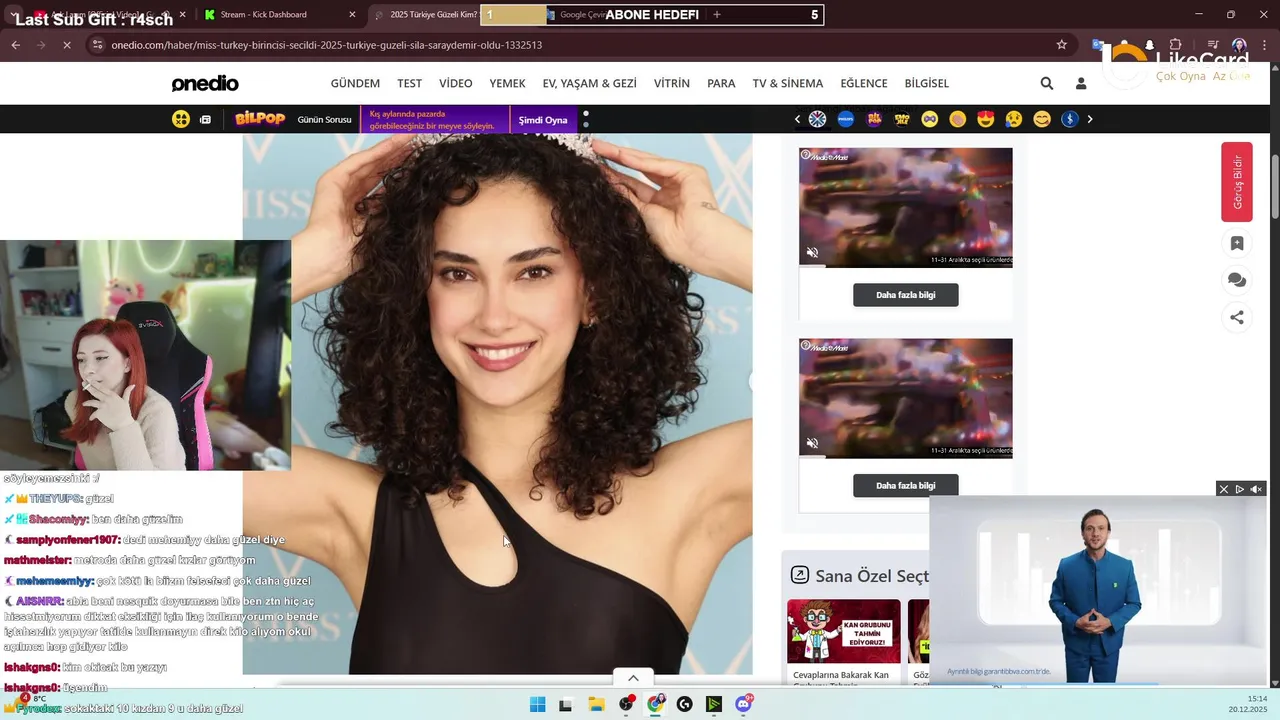Click the red Görüş Bildir button
Viewport: 1280px width, 720px height.
(x=1237, y=182)
